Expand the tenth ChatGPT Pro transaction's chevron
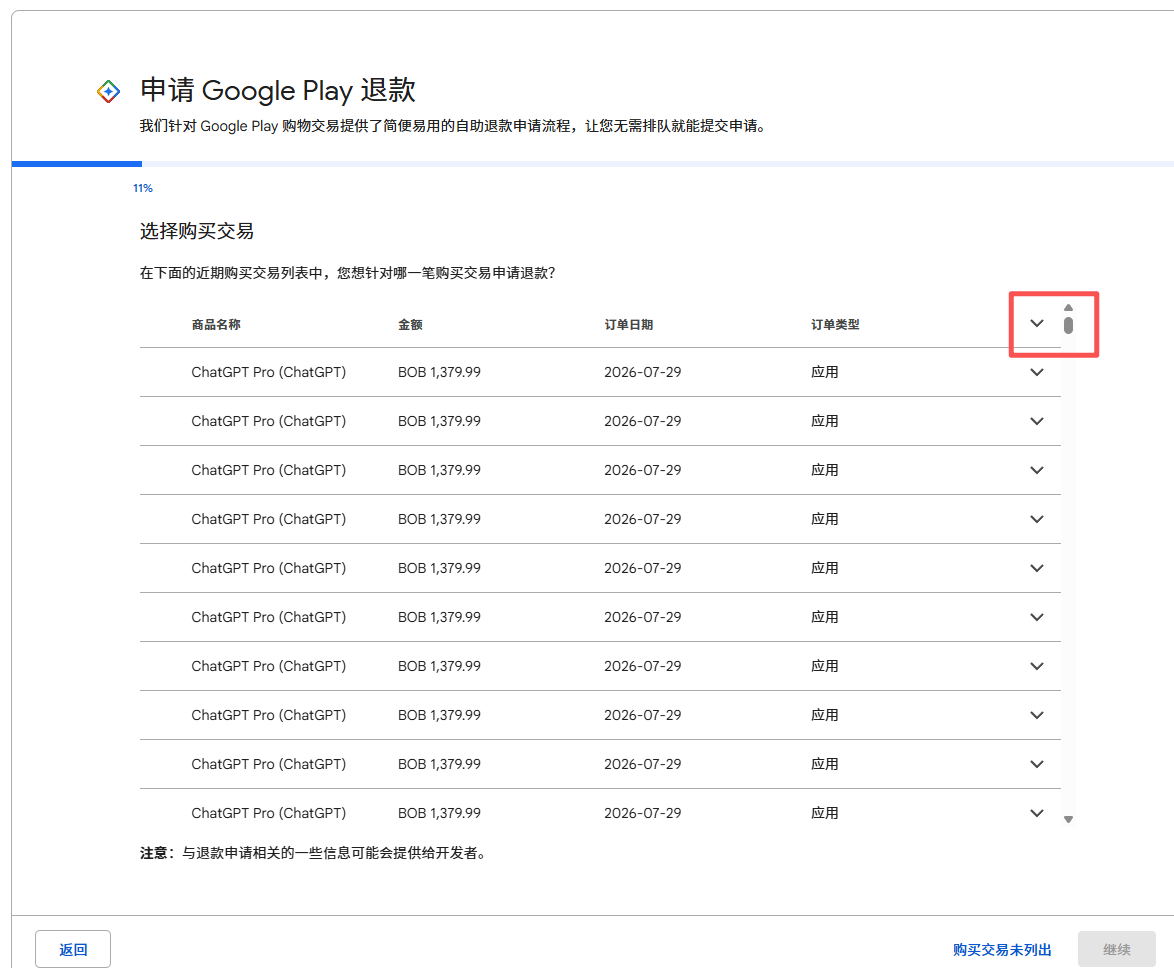 1036,813
